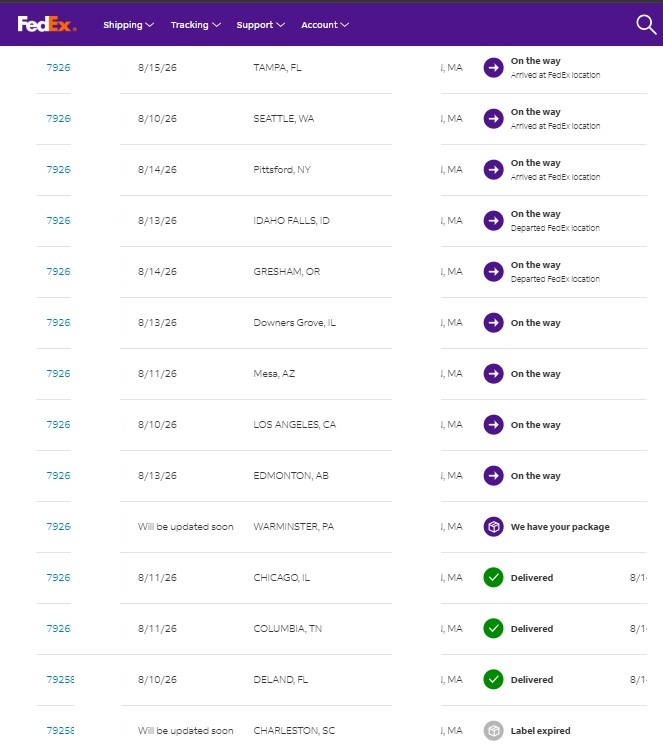Open tracking link for Los Angeles shipment
The width and height of the screenshot is (663, 751).
(58, 424)
